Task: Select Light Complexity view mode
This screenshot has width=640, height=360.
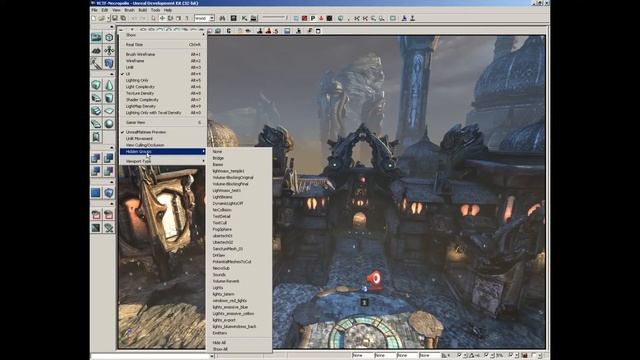Action: pos(163,87)
